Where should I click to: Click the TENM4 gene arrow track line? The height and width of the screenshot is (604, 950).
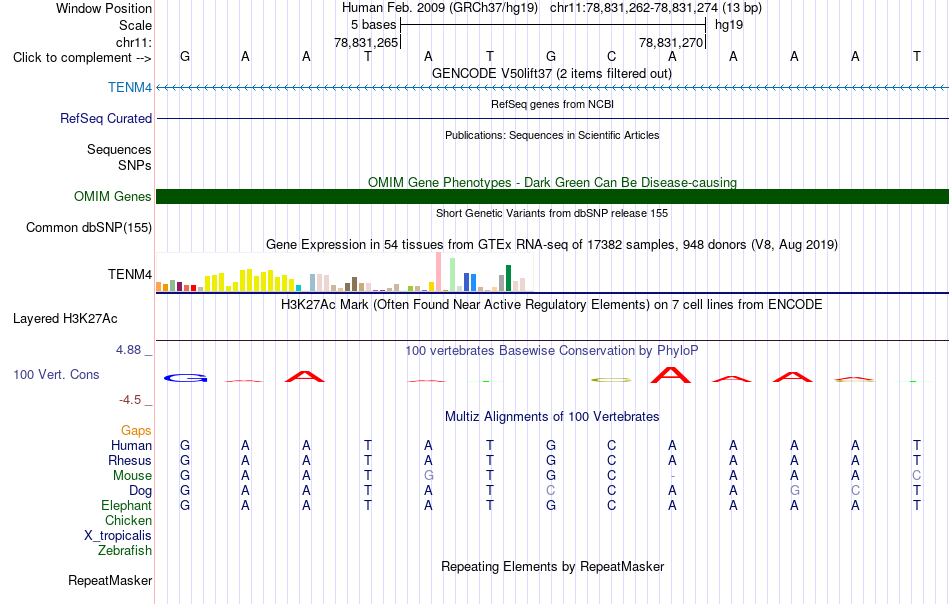coord(552,88)
